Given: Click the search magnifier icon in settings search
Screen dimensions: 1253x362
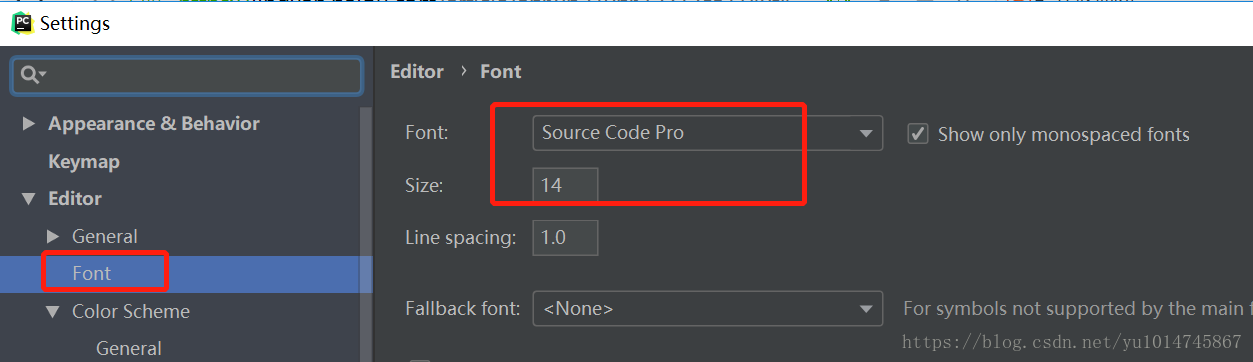Looking at the screenshot, I should click(x=33, y=75).
